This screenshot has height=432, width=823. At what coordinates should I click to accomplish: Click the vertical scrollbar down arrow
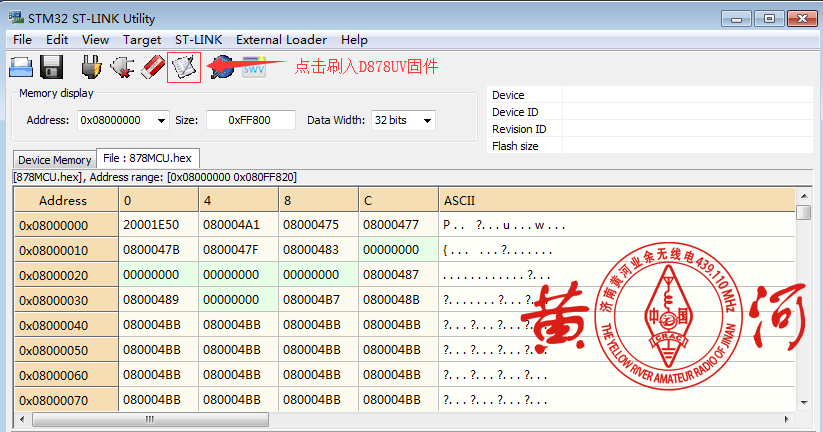click(804, 403)
